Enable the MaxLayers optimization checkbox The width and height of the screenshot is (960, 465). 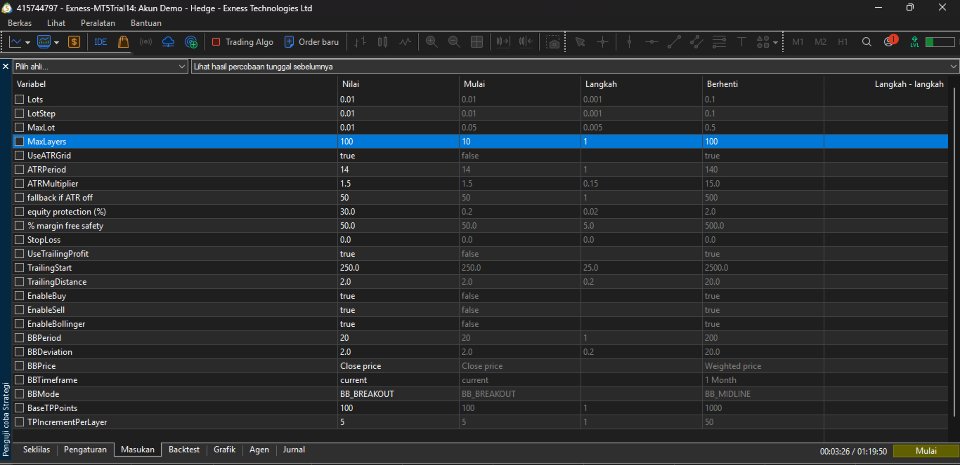[20, 141]
